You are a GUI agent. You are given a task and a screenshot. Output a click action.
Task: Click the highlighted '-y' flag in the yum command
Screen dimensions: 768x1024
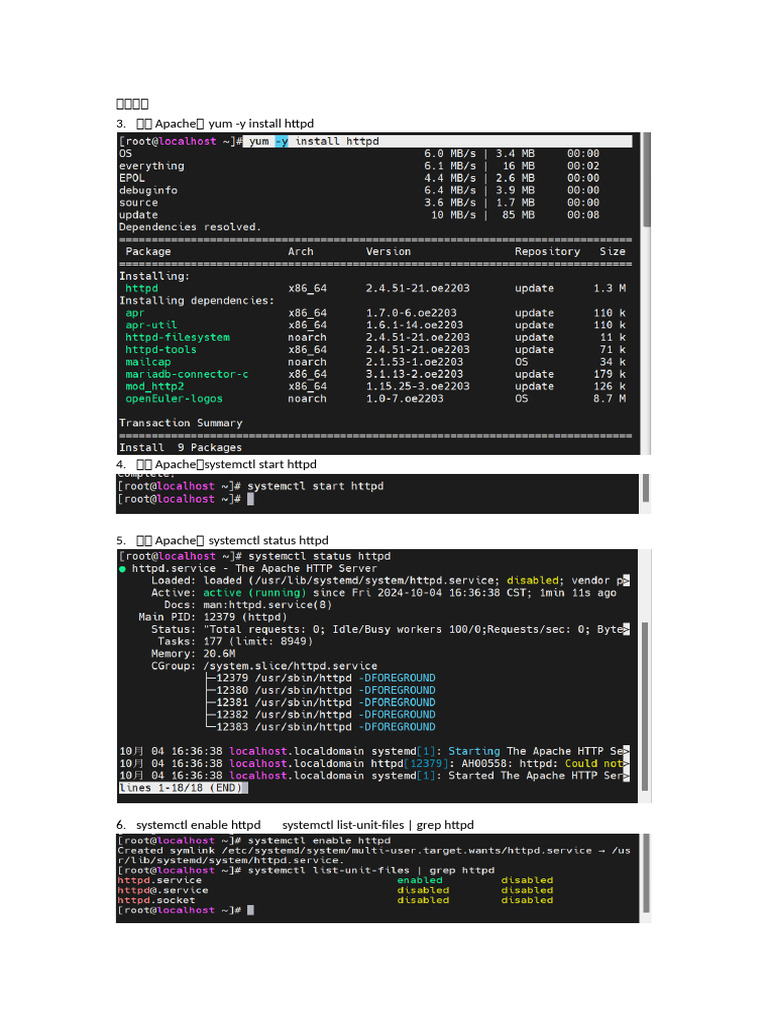point(281,141)
